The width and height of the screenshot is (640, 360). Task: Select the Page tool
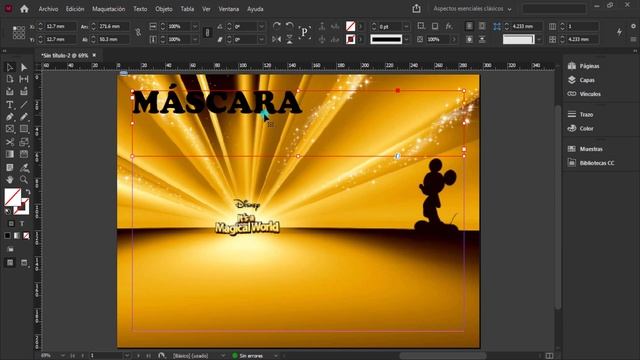(x=10, y=79)
